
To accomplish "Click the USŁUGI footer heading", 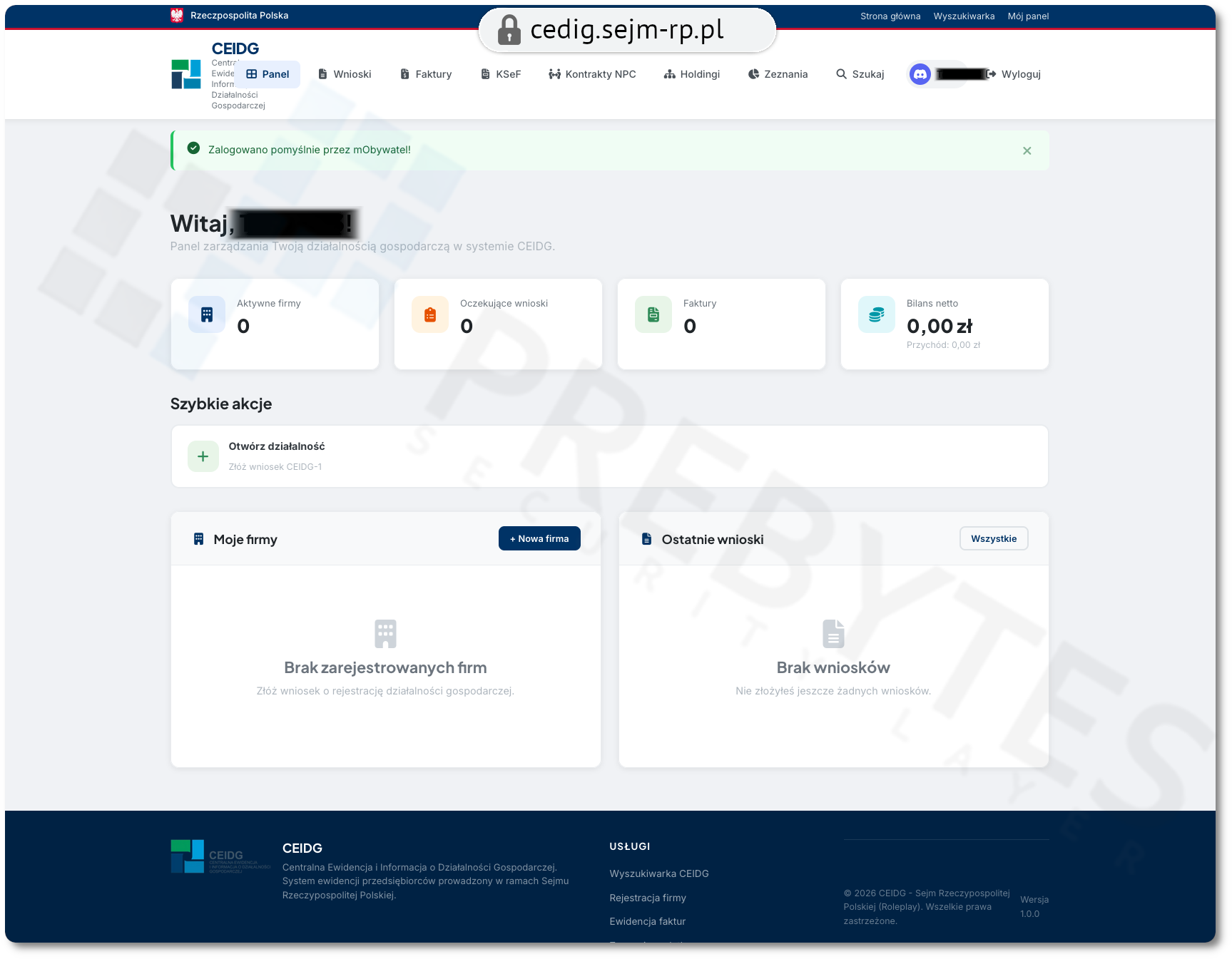I will coord(630,846).
